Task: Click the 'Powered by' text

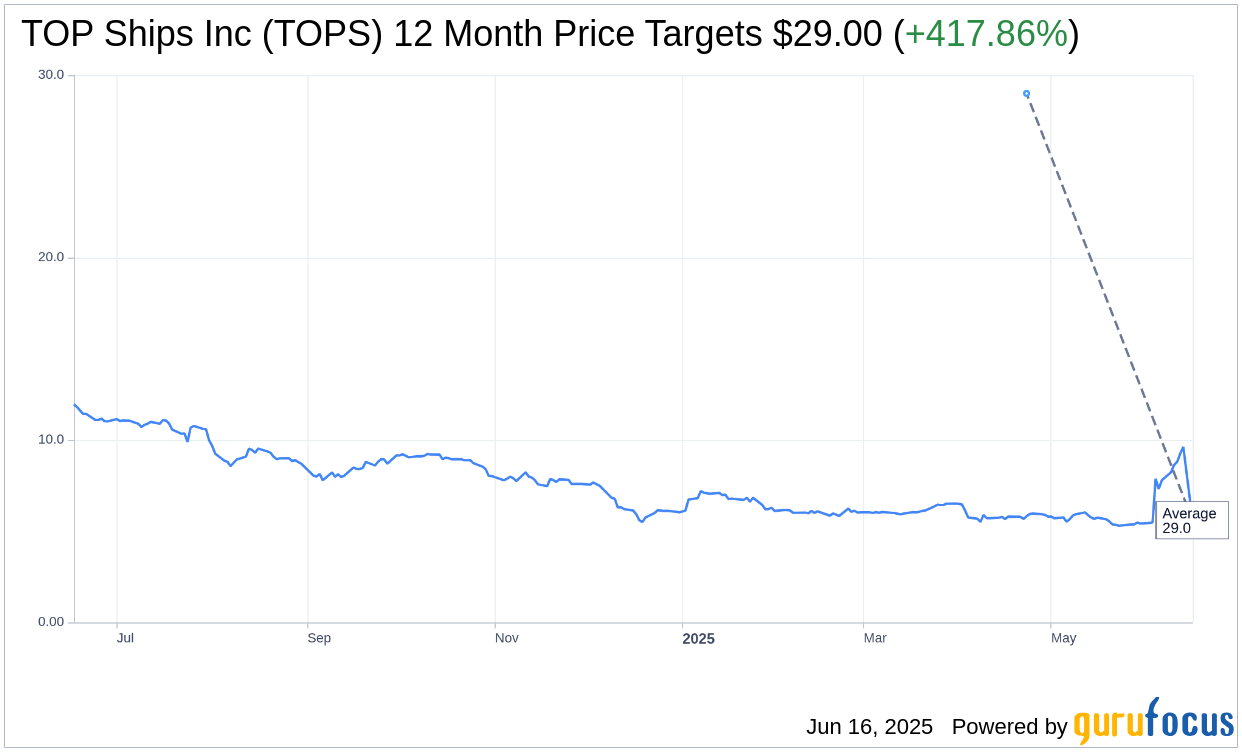Action: pyautogui.click(x=1009, y=727)
